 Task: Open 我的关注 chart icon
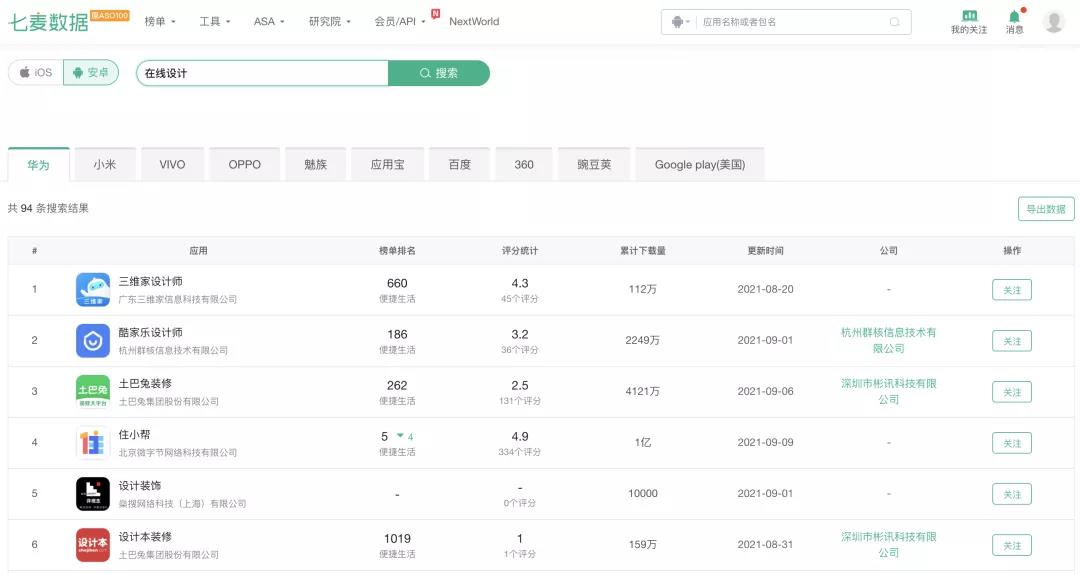(969, 16)
